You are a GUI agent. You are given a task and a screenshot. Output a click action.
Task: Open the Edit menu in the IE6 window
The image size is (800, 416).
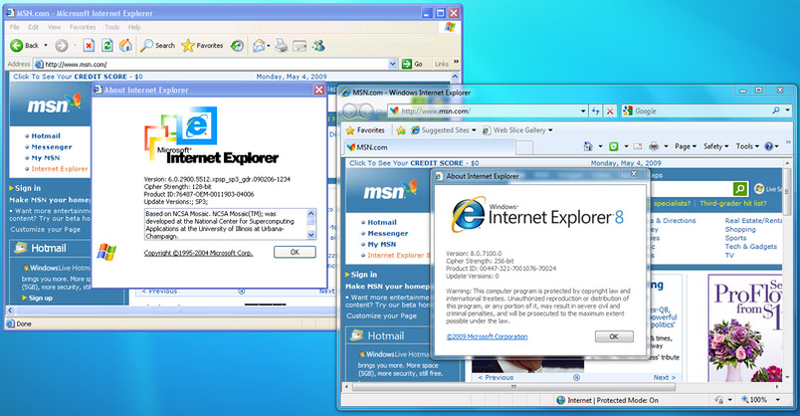[33, 27]
